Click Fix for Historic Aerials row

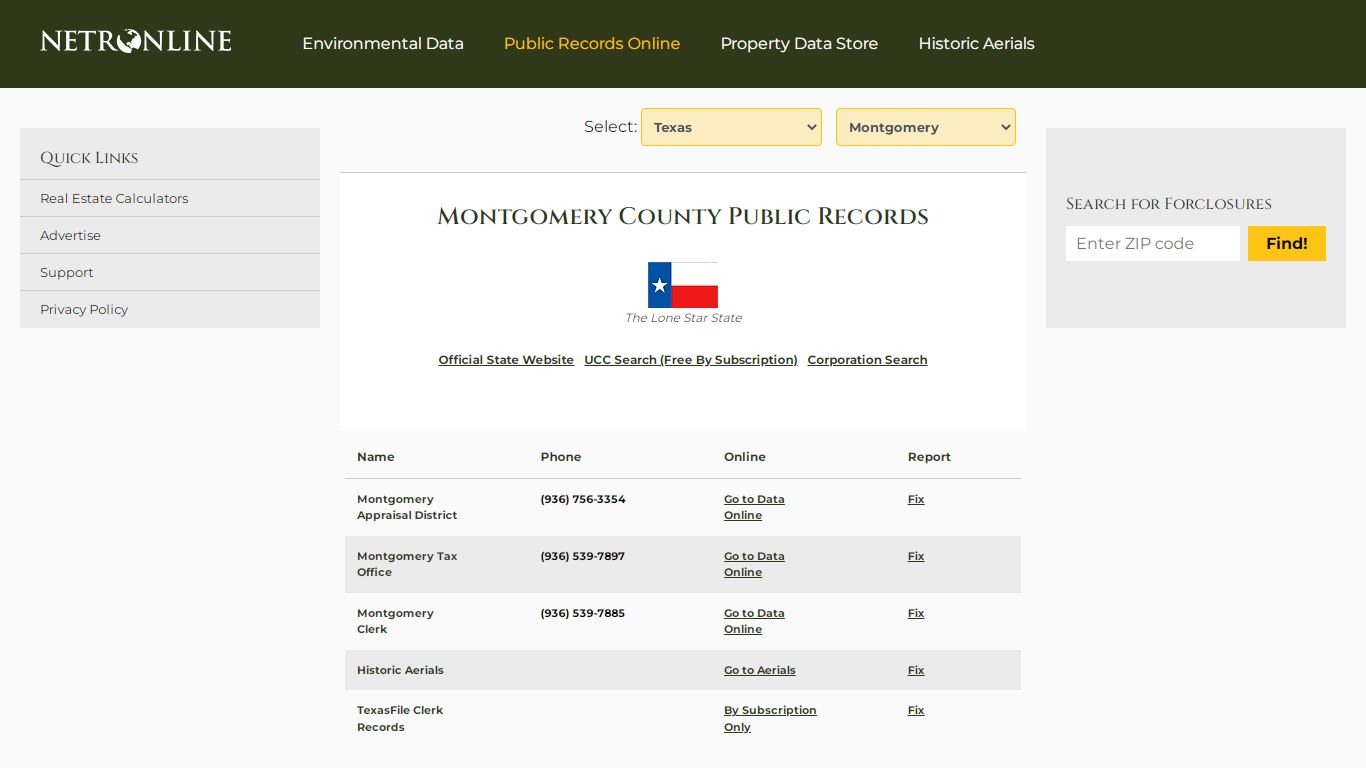(x=916, y=670)
